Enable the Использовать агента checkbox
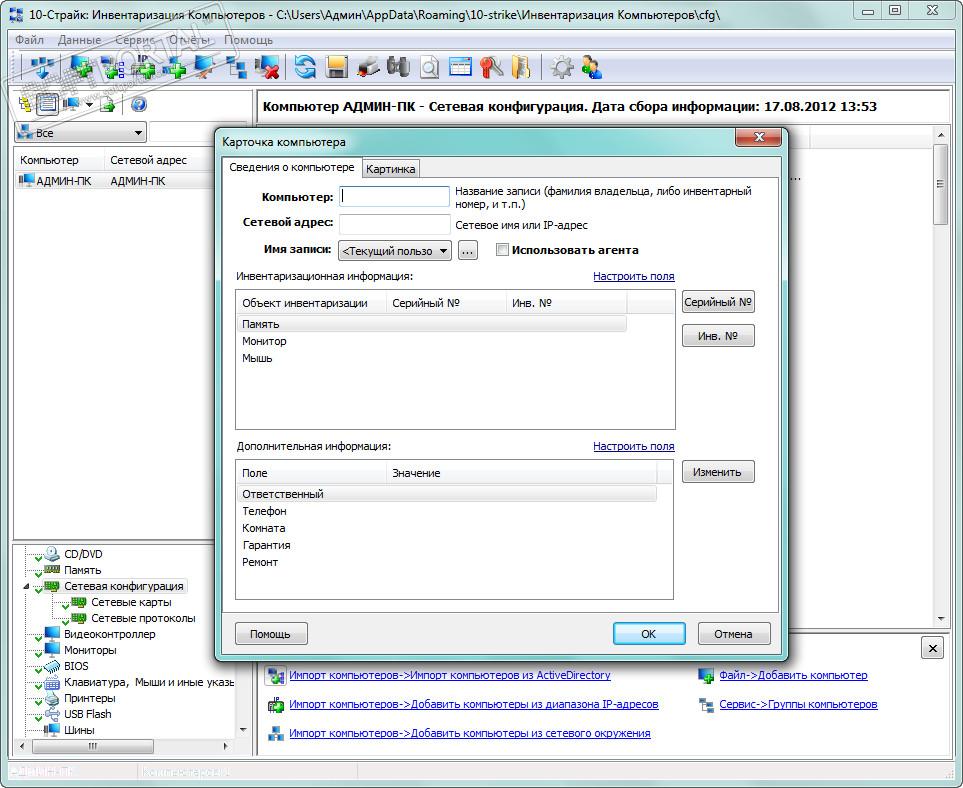This screenshot has height=788, width=963. (x=502, y=250)
